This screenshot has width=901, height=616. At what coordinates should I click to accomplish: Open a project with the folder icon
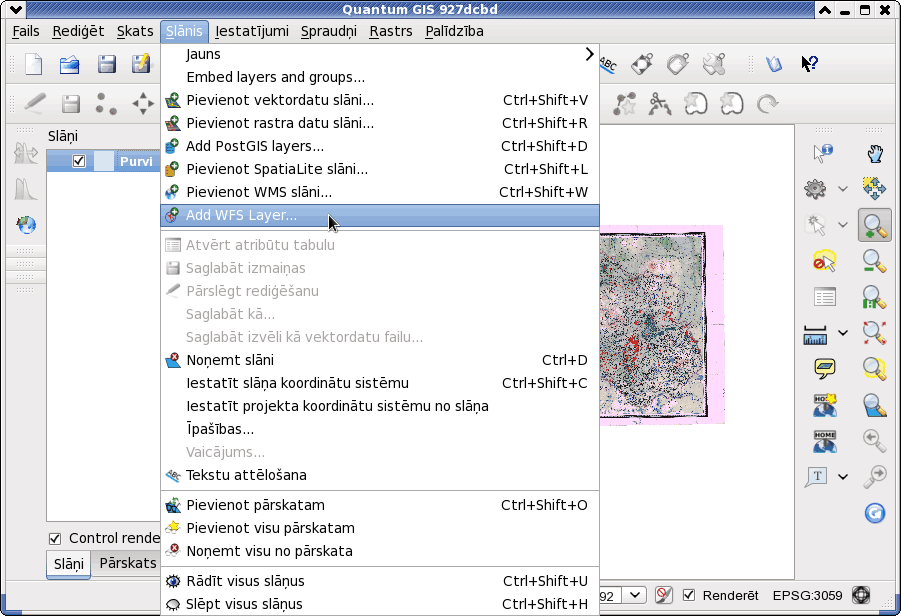(x=70, y=64)
